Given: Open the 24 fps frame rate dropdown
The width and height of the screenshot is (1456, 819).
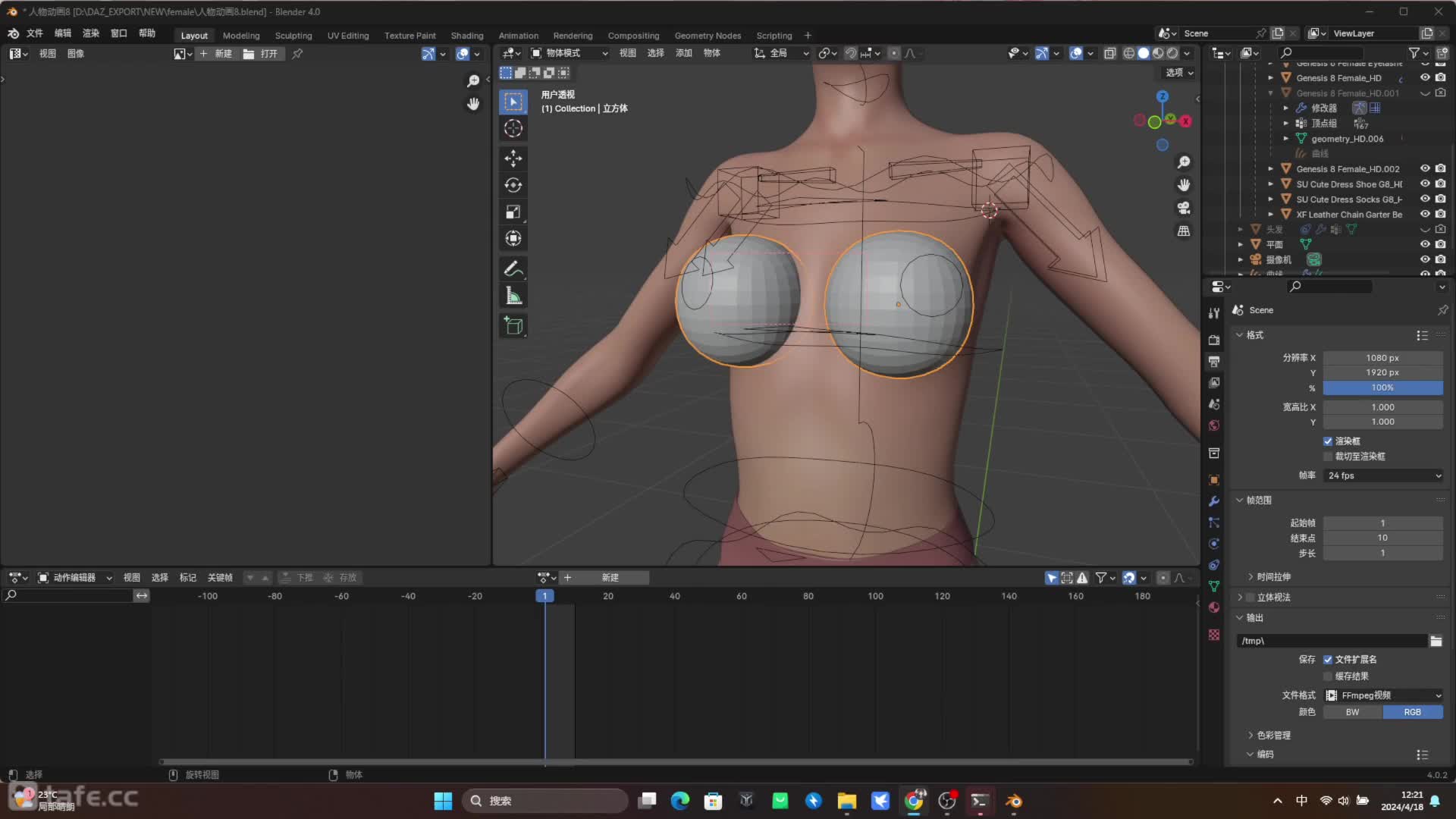Looking at the screenshot, I should 1383,475.
